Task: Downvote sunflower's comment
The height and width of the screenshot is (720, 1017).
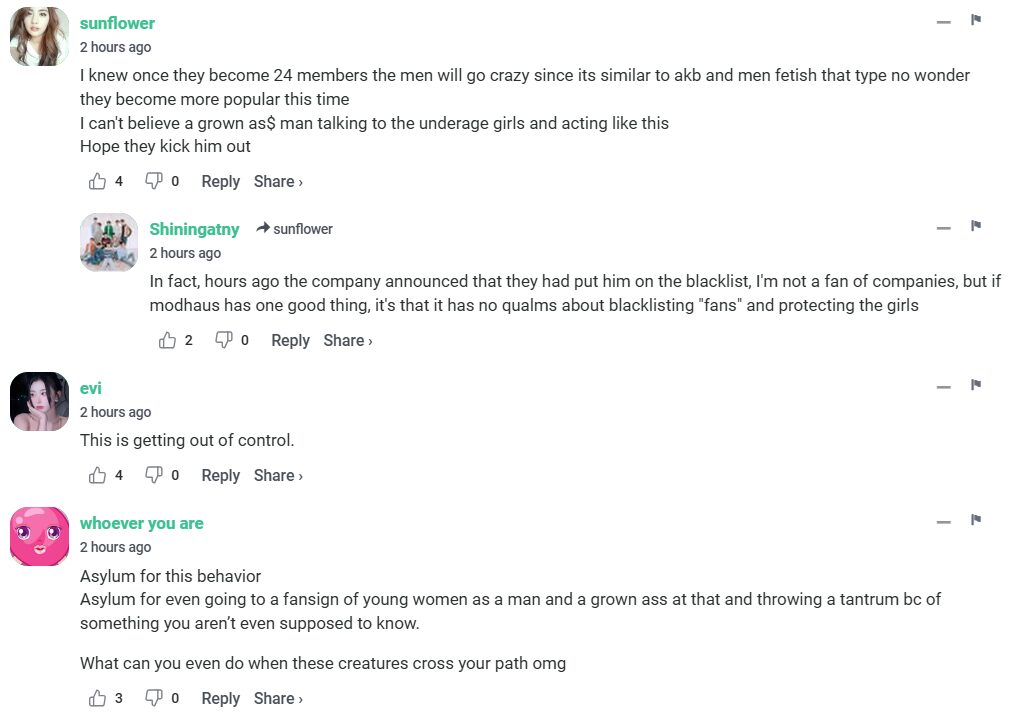Action: pyautogui.click(x=154, y=181)
